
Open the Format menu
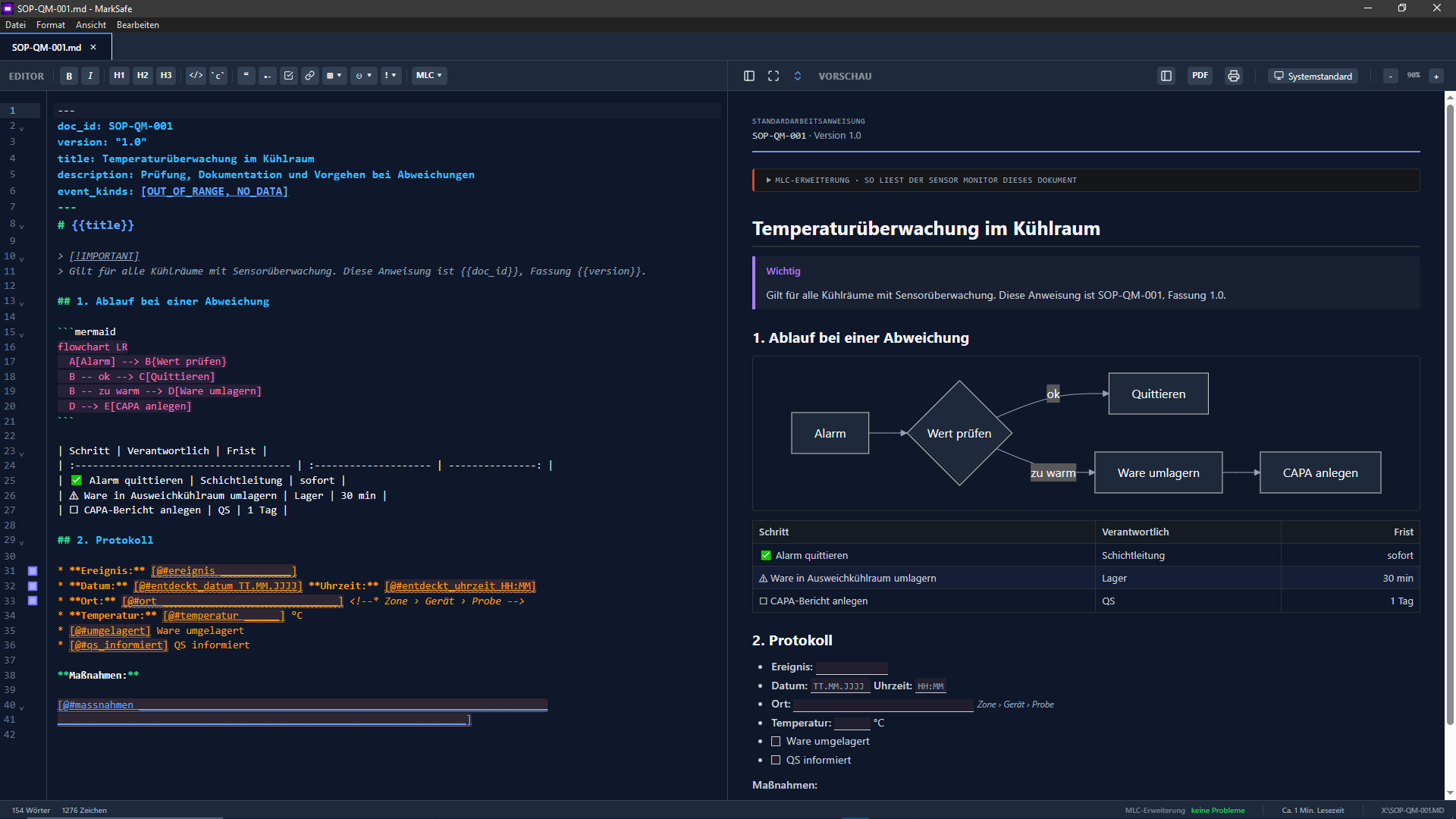51,25
